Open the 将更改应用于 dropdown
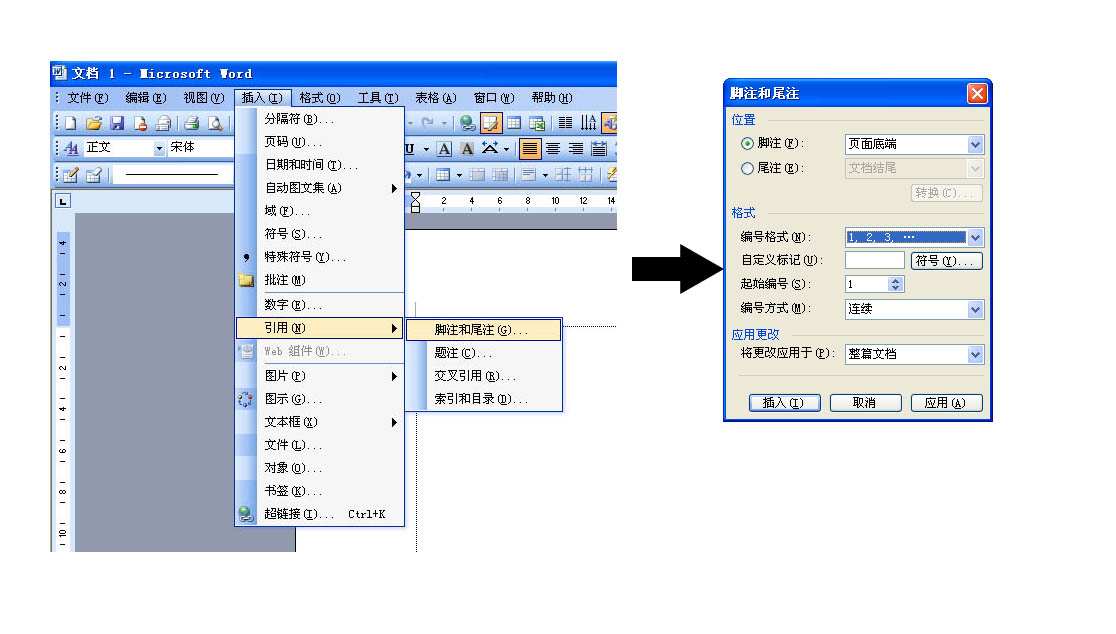1116x634 pixels. [x=975, y=354]
